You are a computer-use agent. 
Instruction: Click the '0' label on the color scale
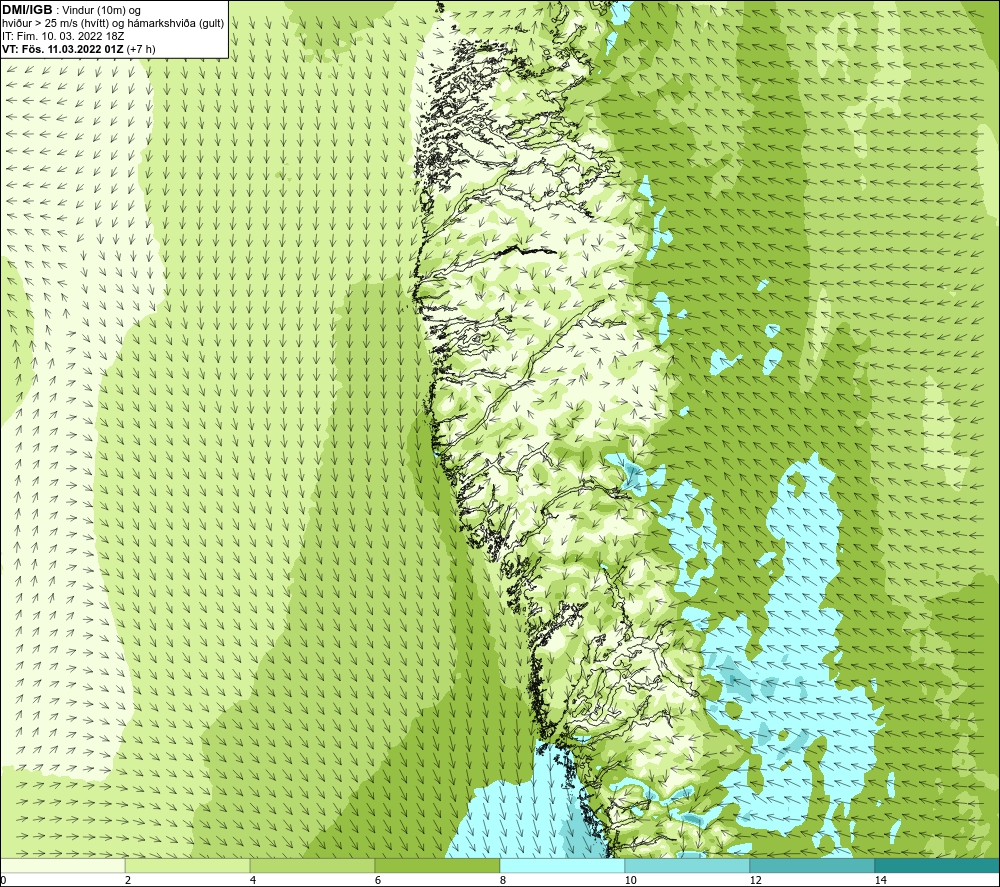3,881
